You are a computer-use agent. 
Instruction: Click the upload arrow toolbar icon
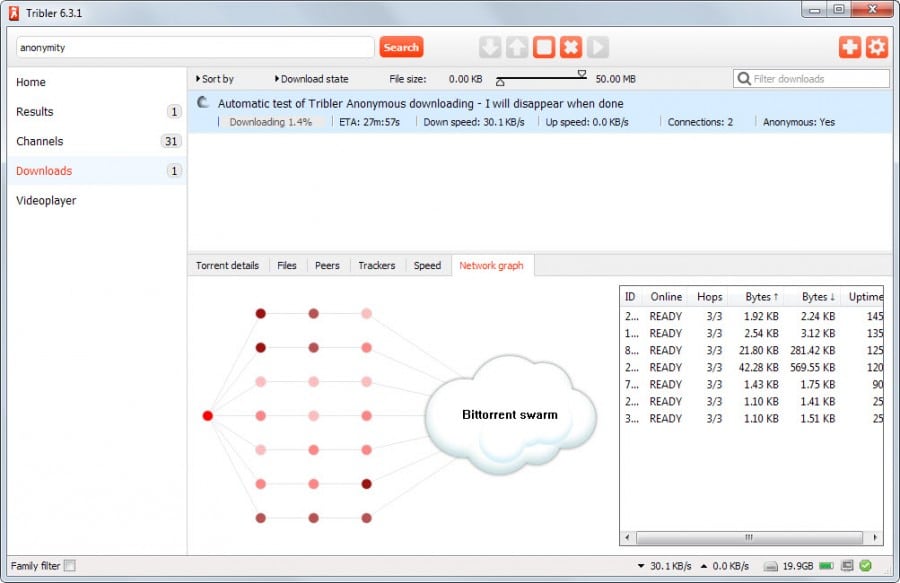coord(516,47)
